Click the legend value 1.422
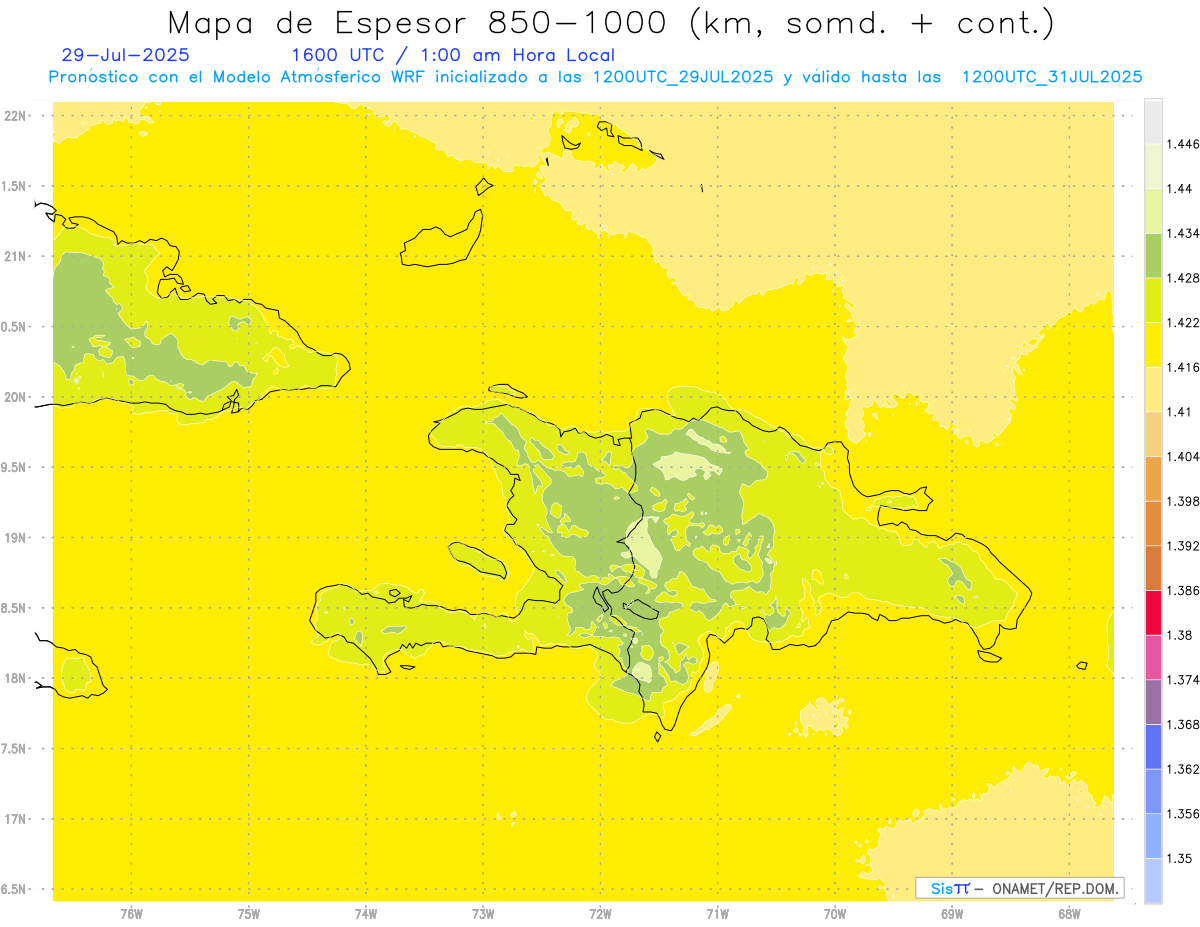The width and height of the screenshot is (1200, 927). [x=1183, y=323]
